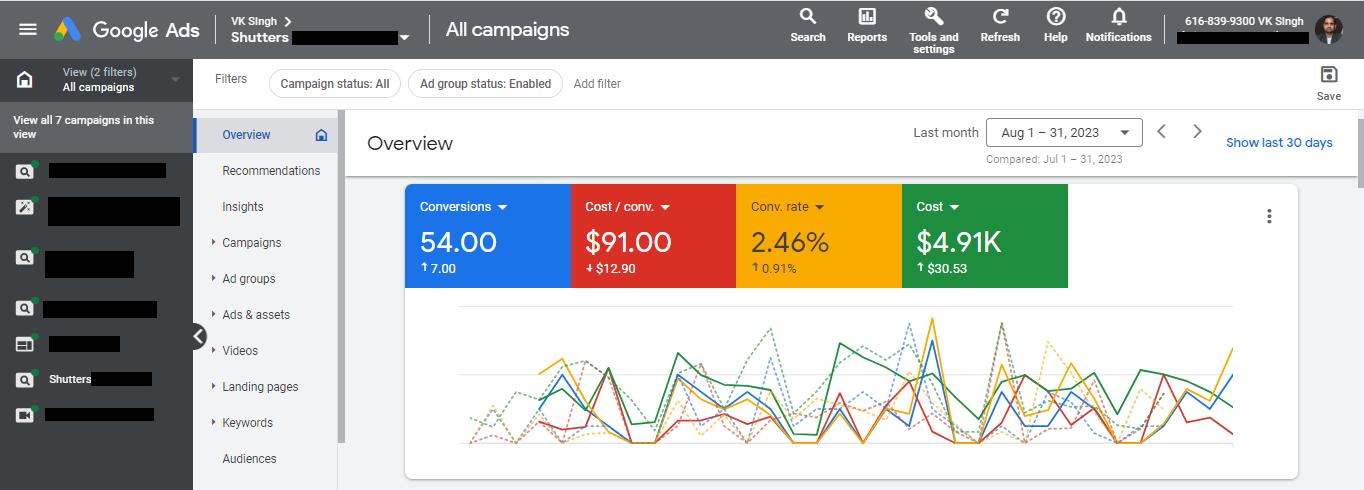Open the hamburger main menu
This screenshot has height=490, width=1364.
pyautogui.click(x=28, y=29)
